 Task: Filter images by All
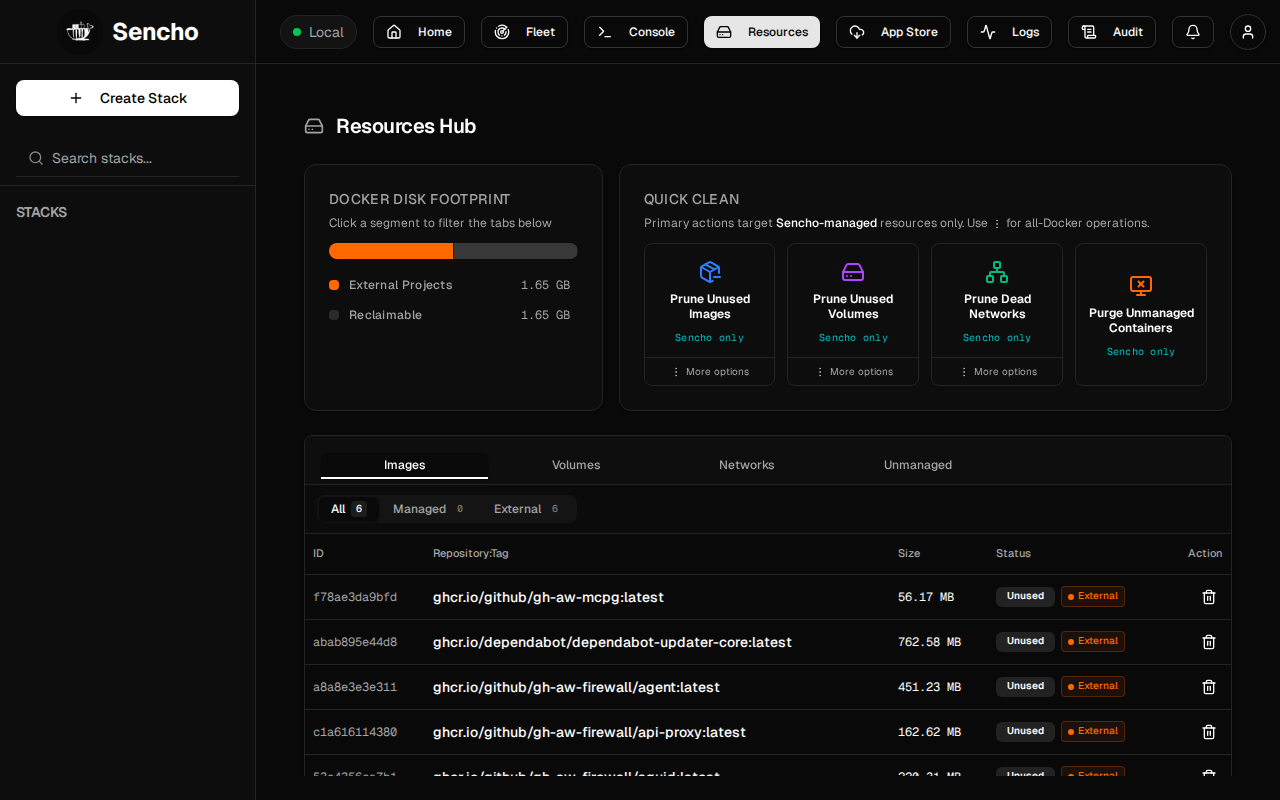point(349,509)
